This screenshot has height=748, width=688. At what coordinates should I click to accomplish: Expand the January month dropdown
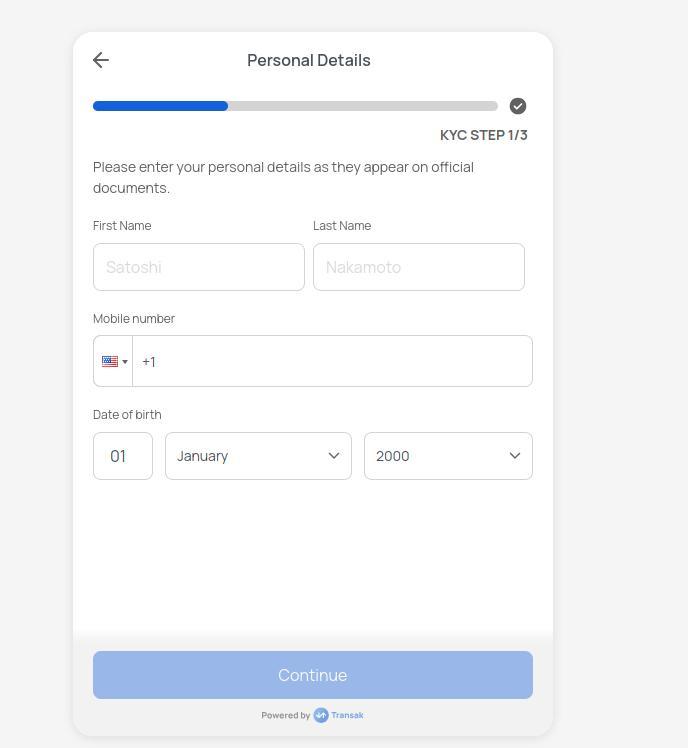pos(258,456)
